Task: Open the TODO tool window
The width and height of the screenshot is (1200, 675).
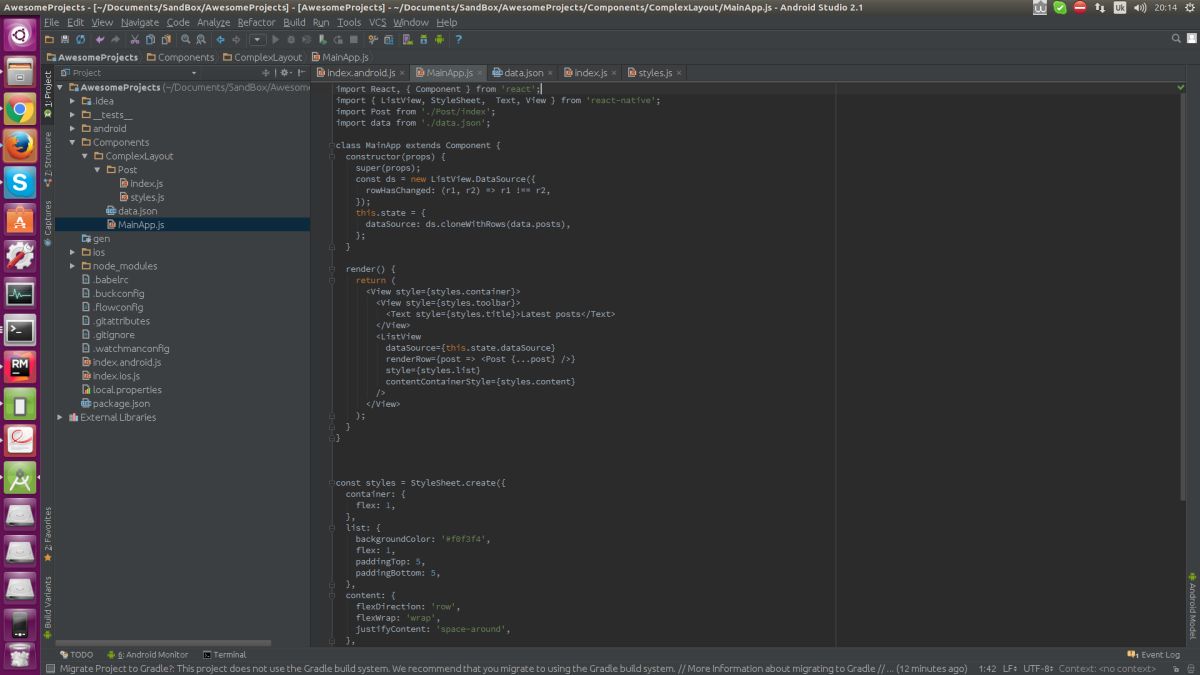Action: 76,655
